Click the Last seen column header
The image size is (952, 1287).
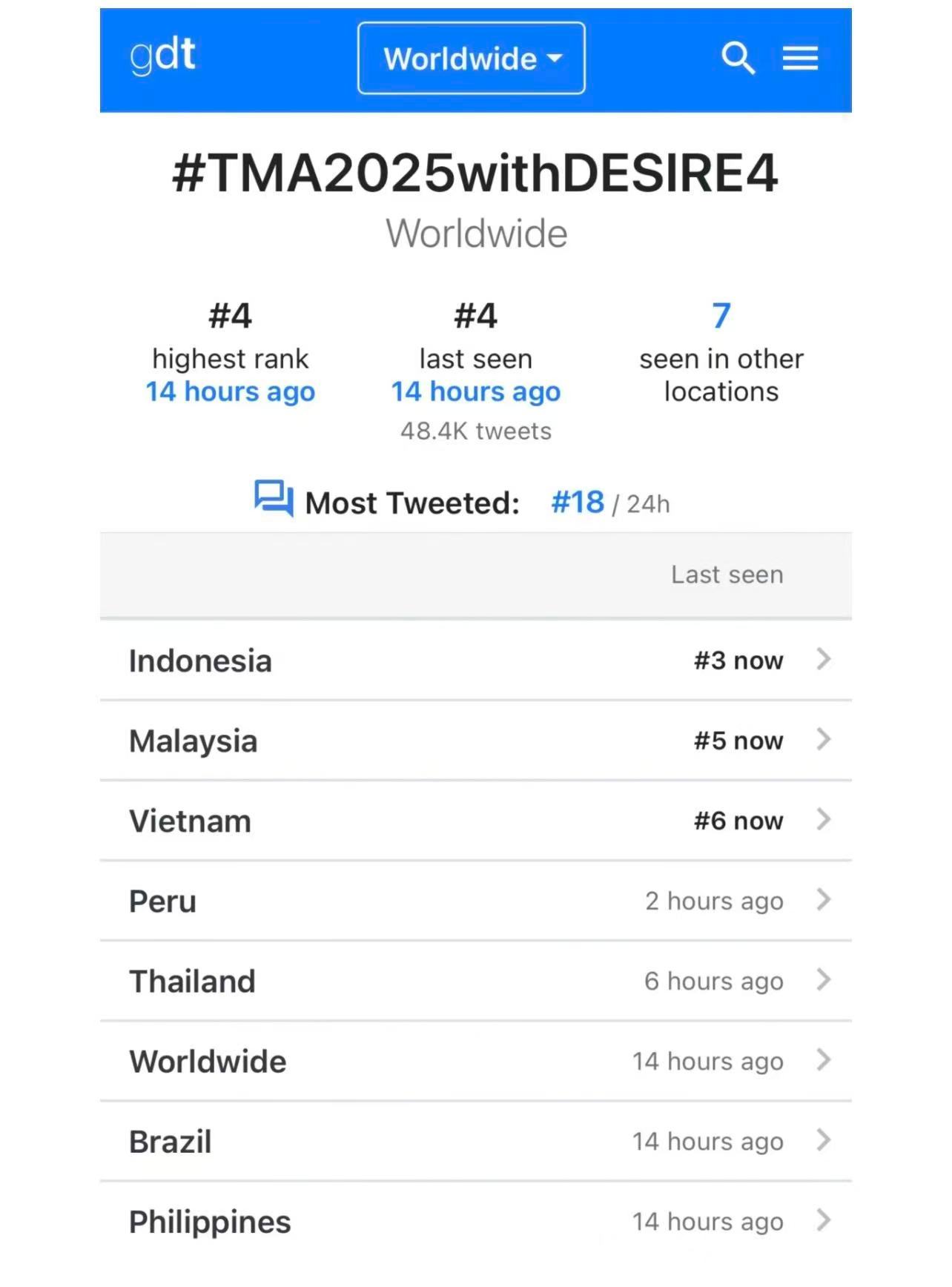727,575
